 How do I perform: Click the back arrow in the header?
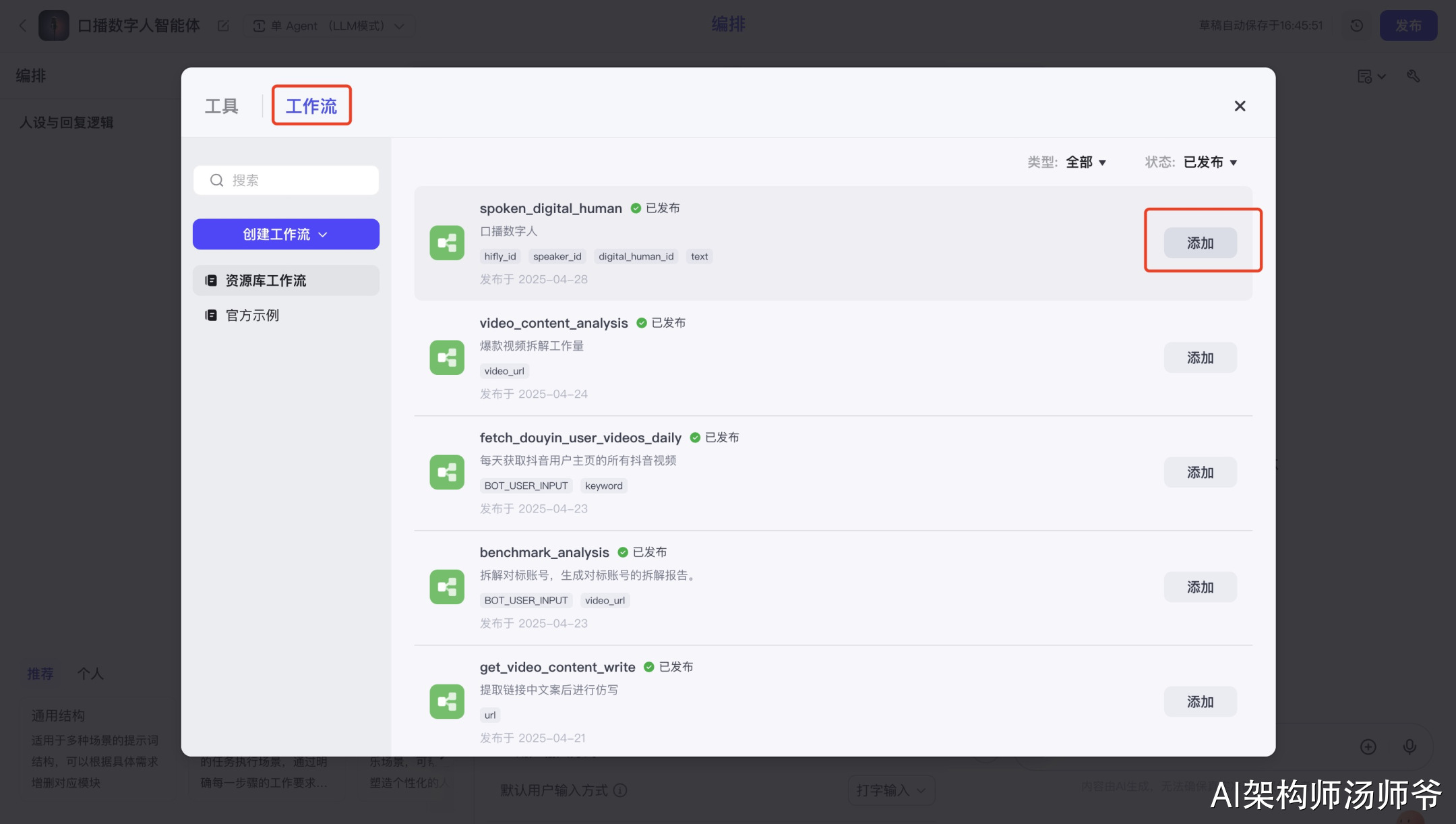point(22,26)
